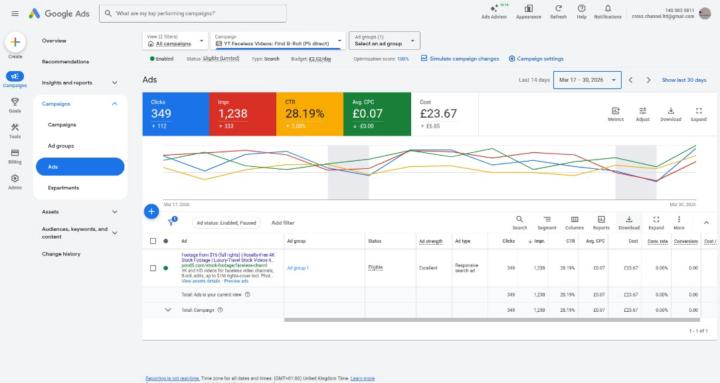Open Billing card icon in left rail

pyautogui.click(x=15, y=152)
